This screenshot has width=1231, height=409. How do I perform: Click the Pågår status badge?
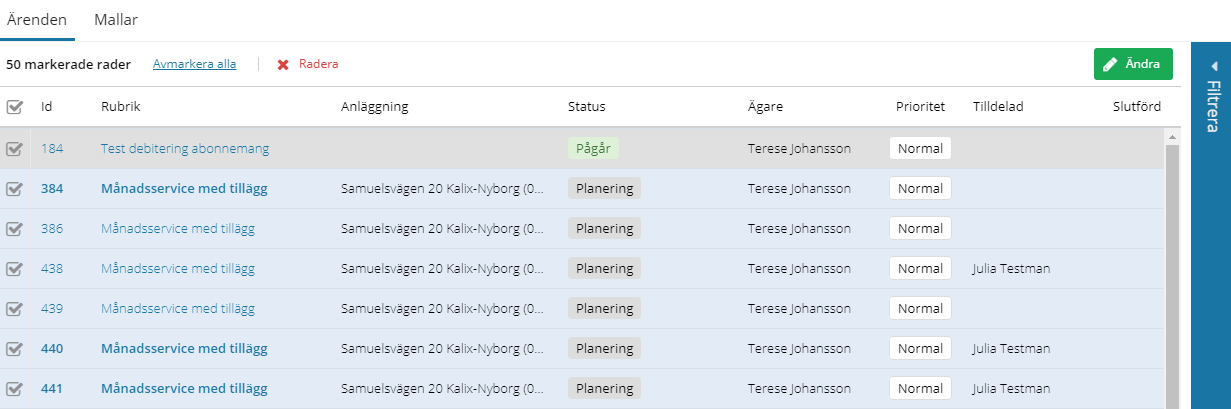593,148
